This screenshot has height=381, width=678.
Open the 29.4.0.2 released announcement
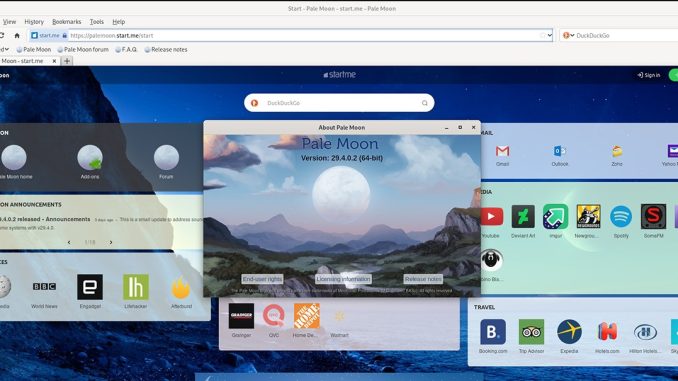coord(46,219)
